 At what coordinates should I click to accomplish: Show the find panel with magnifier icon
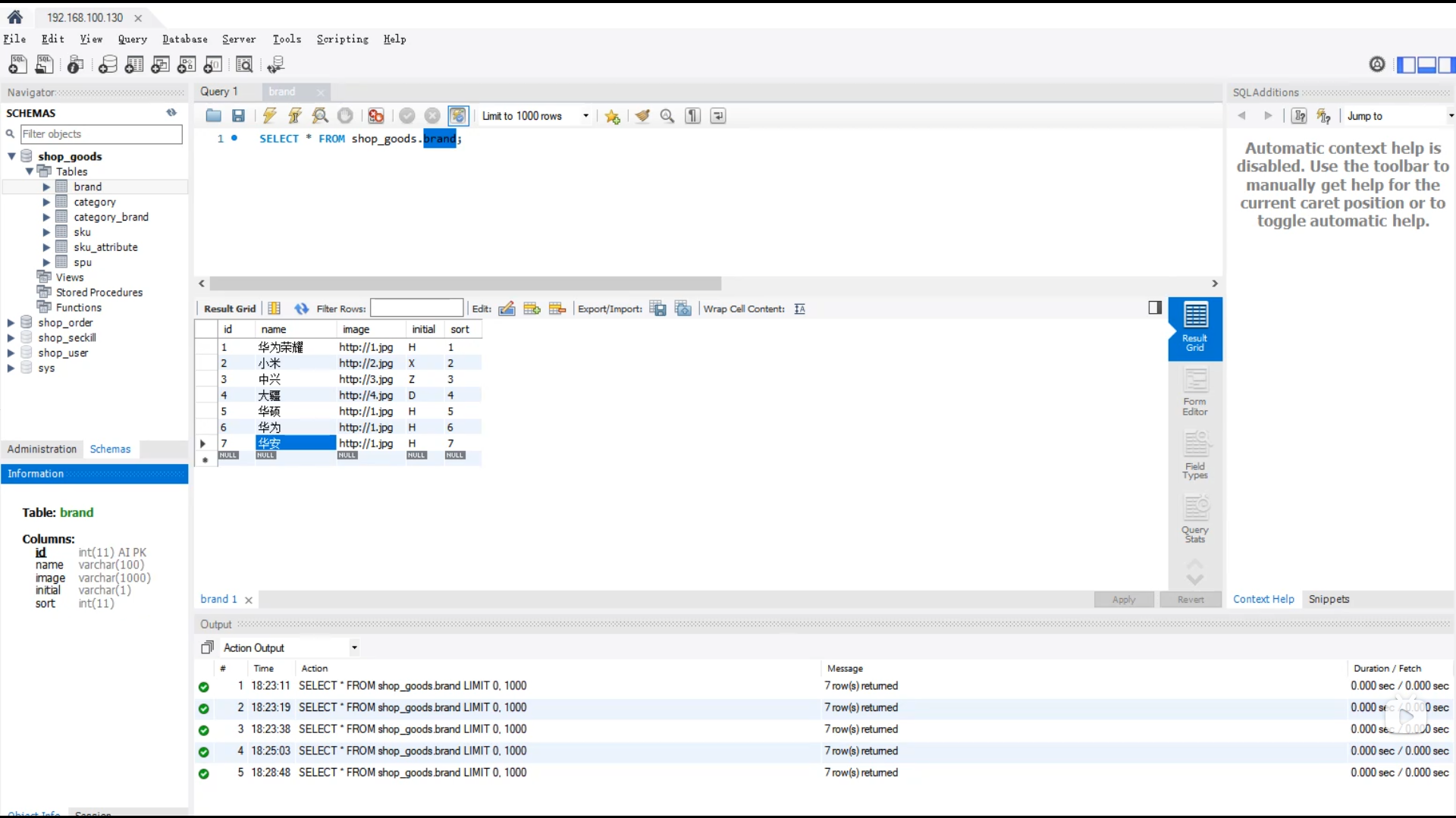tap(667, 116)
